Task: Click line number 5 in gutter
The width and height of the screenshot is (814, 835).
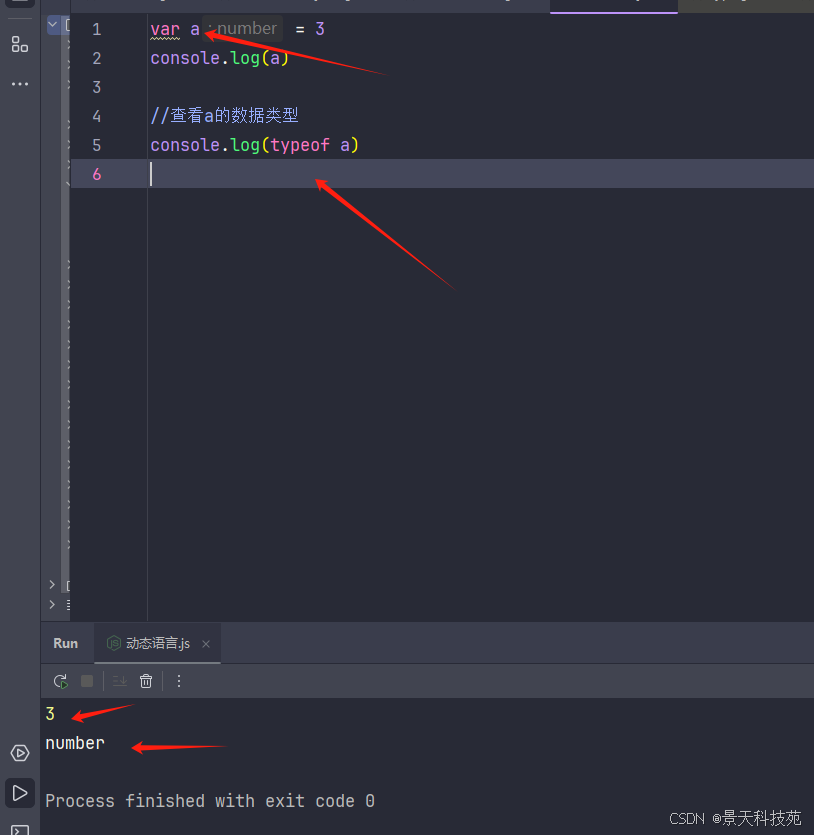Action: pos(96,145)
